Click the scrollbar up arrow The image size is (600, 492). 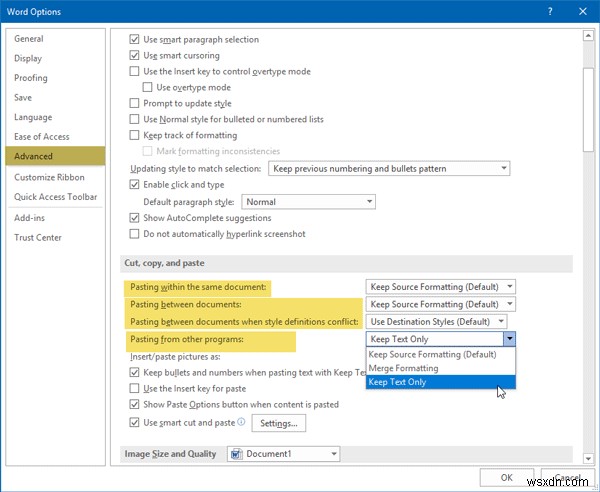[588, 36]
